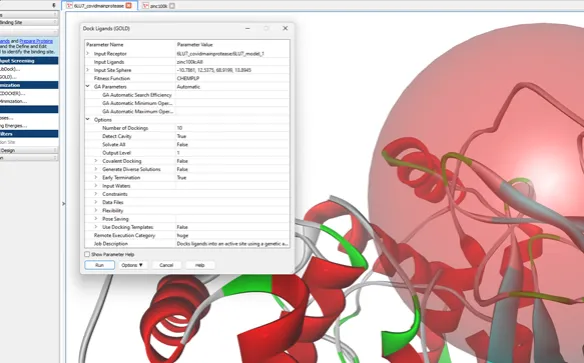
Task: Toggle the Show Parameter Help checkbox
Action: click(x=87, y=254)
